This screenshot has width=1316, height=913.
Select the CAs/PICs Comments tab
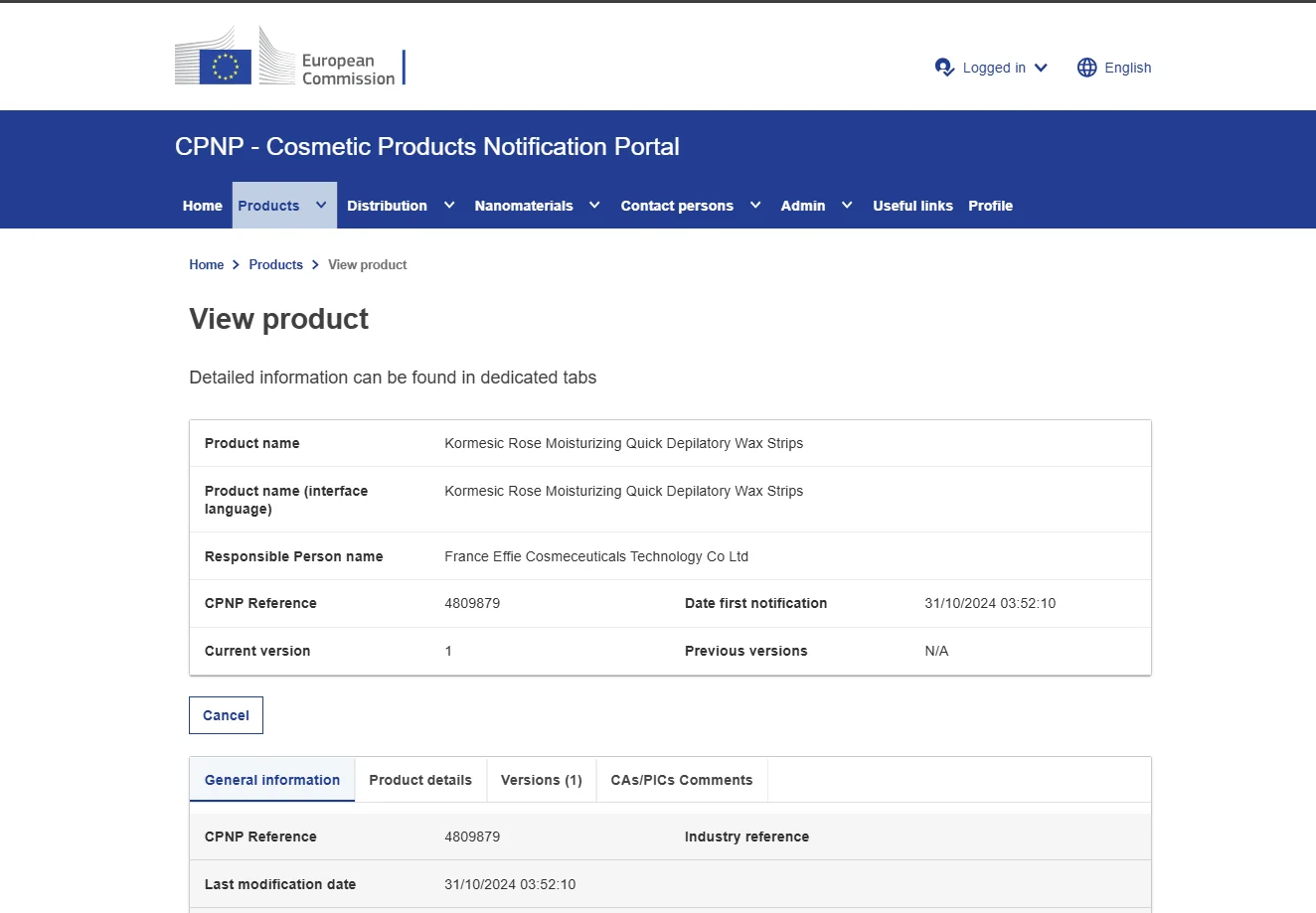[x=681, y=780]
